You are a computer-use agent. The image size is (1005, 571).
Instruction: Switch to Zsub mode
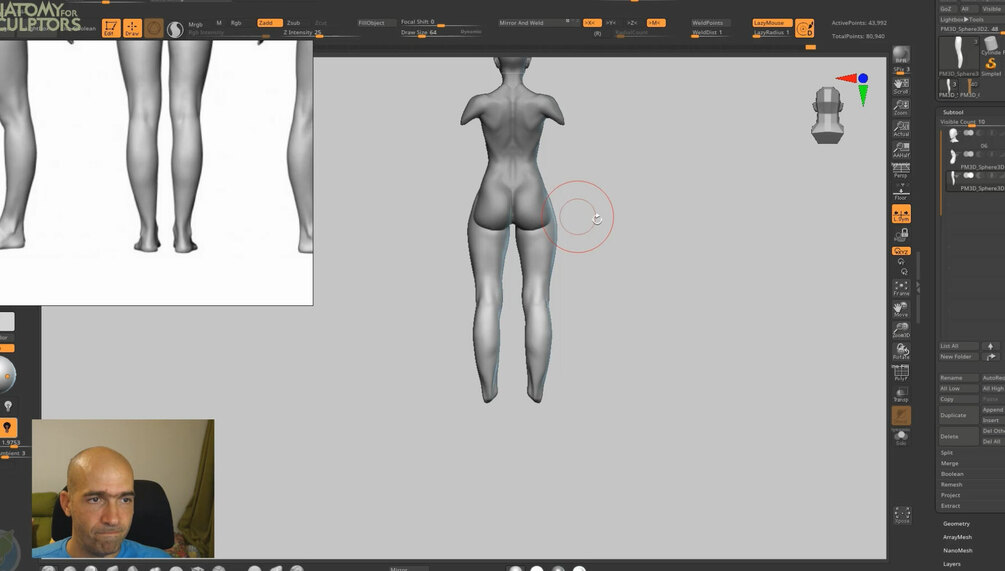pyautogui.click(x=294, y=22)
